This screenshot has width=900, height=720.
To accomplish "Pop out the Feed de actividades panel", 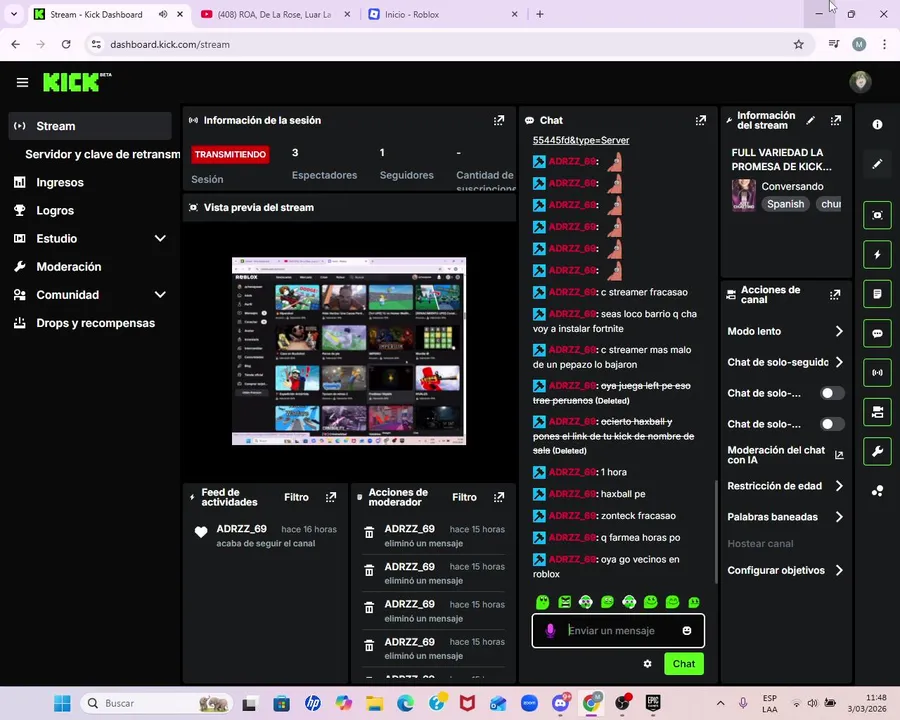I will point(331,497).
